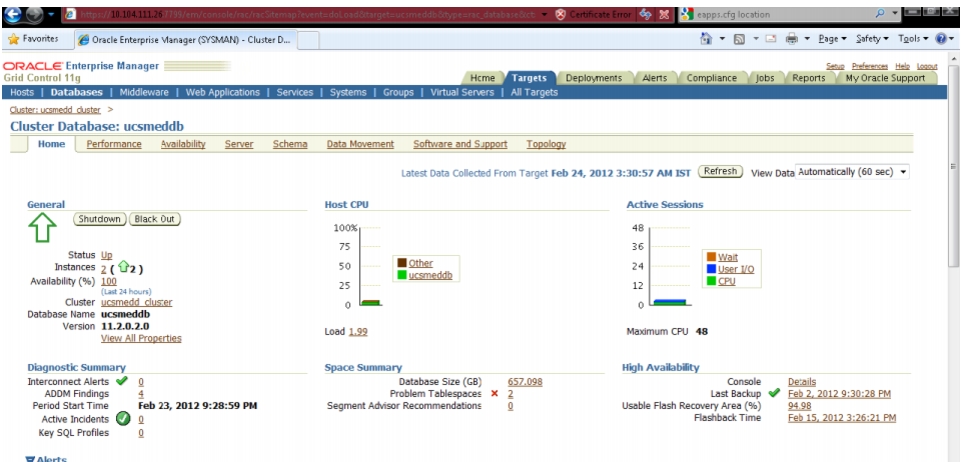Viewport: 963px width, 462px height.
Task: Click the green database up-arrow status icon
Action: 42,227
